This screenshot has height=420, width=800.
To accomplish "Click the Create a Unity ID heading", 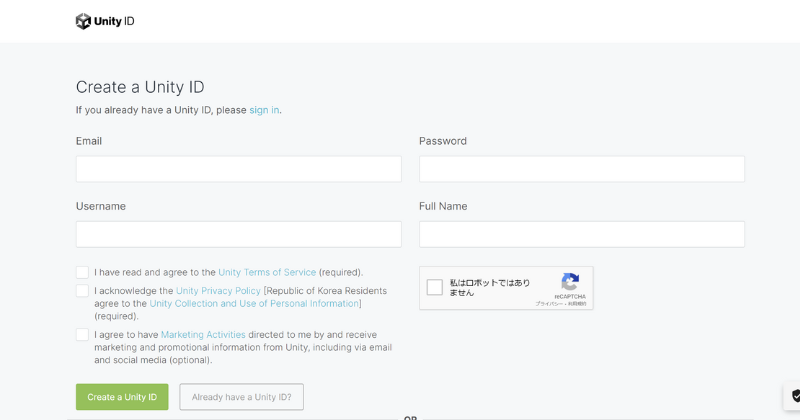I will pyautogui.click(x=140, y=87).
